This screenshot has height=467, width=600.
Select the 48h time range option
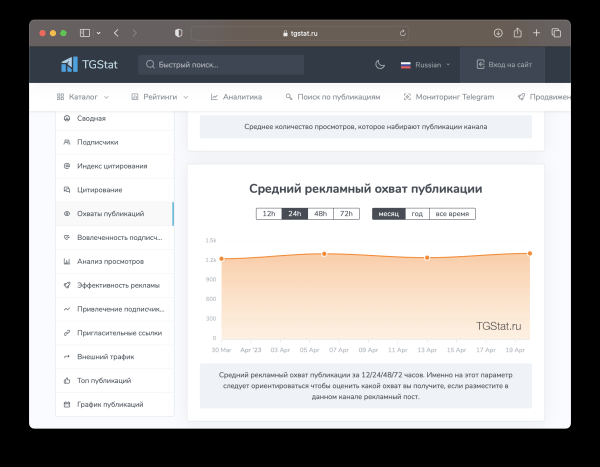tap(320, 214)
